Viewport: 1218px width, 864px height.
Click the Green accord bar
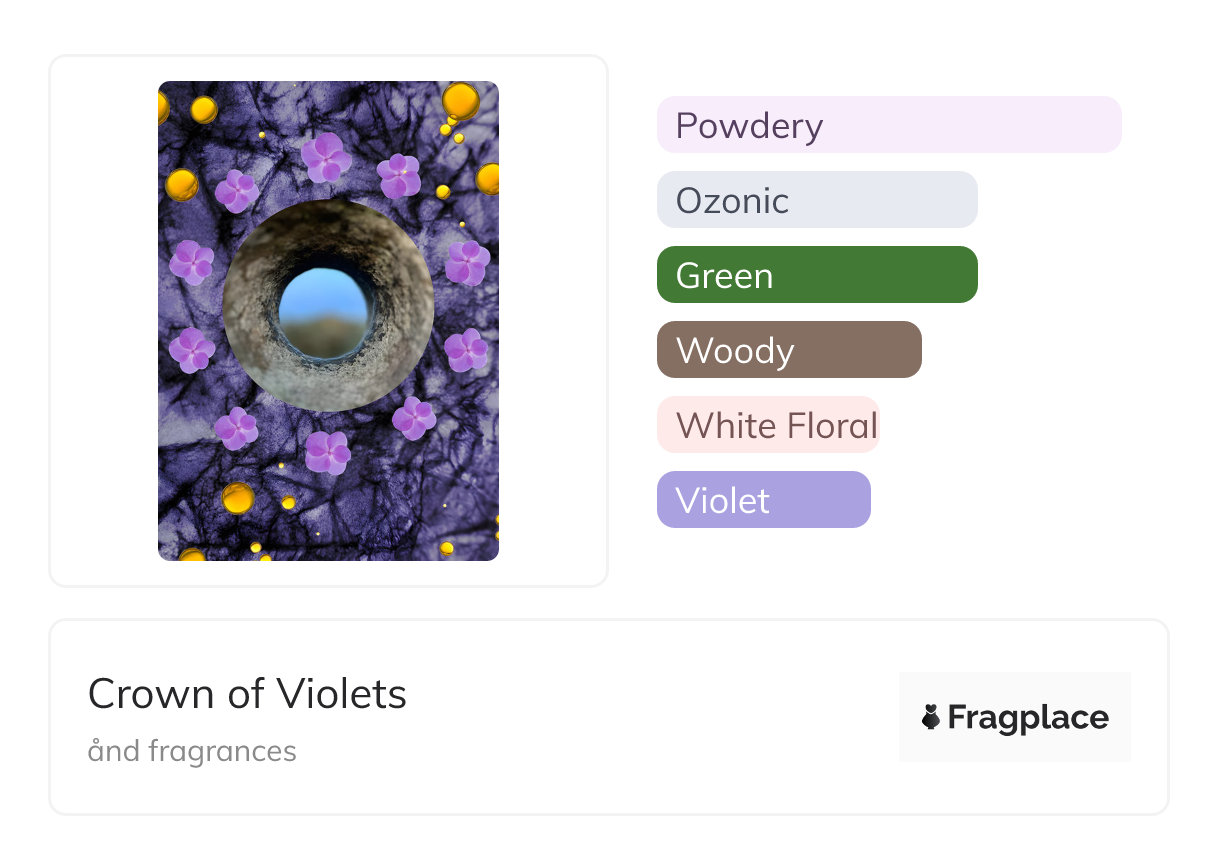click(x=816, y=275)
